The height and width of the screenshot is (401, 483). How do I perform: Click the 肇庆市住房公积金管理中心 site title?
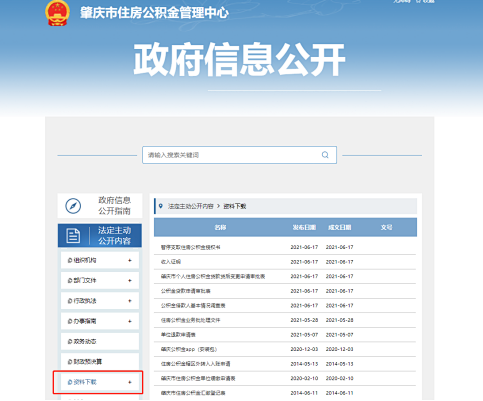tap(154, 13)
